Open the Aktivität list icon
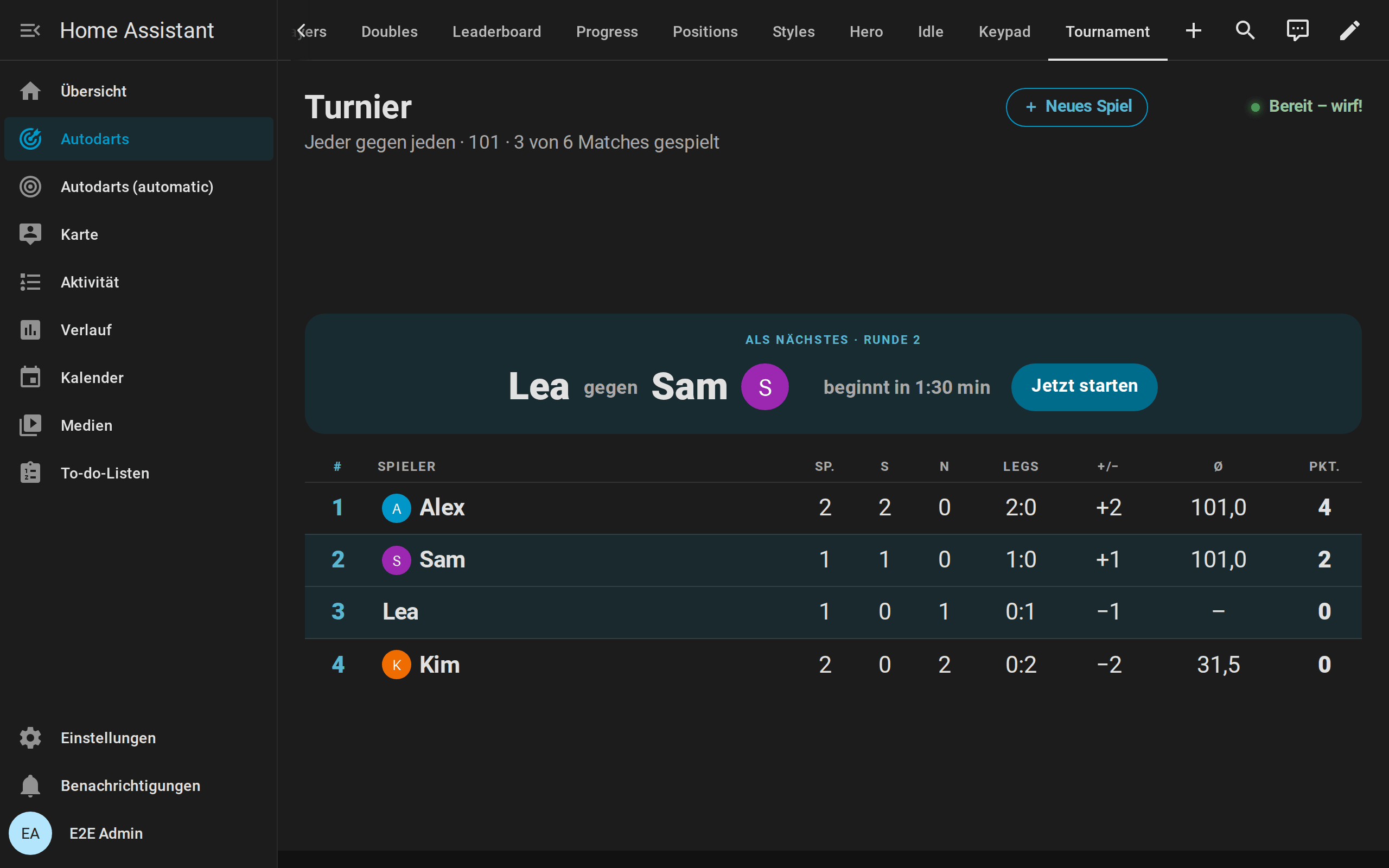 (30, 282)
